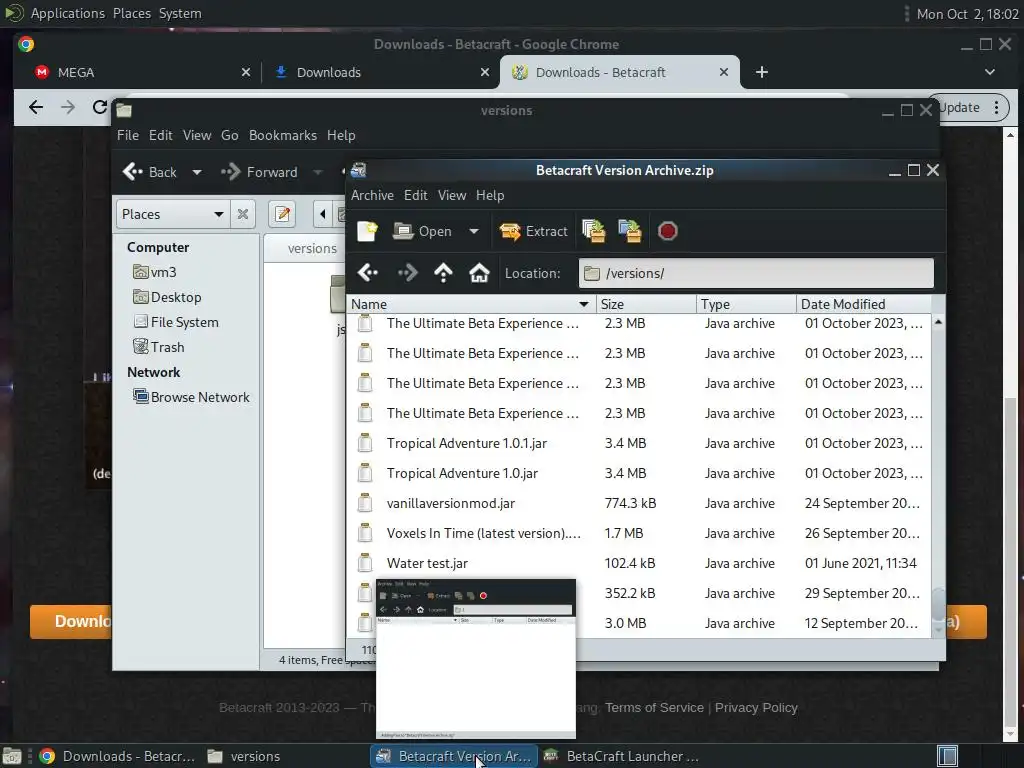This screenshot has height=768, width=1024.
Task: Expand the Open recent archives dropdown arrow
Action: (x=473, y=231)
